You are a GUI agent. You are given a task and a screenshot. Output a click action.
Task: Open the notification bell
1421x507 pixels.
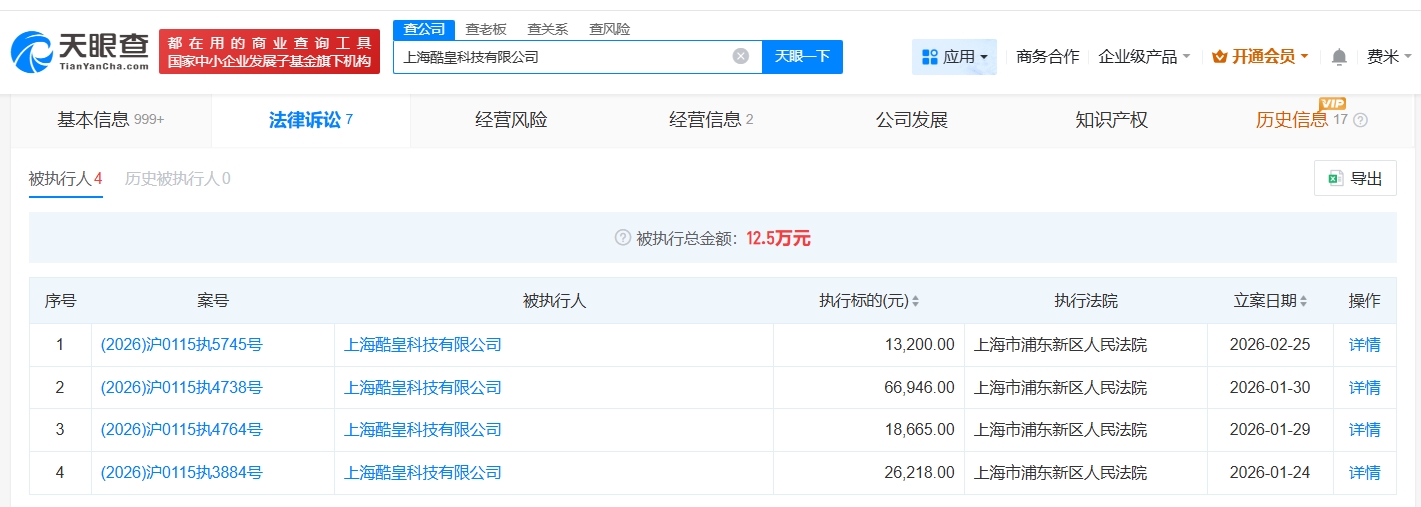(x=1339, y=57)
